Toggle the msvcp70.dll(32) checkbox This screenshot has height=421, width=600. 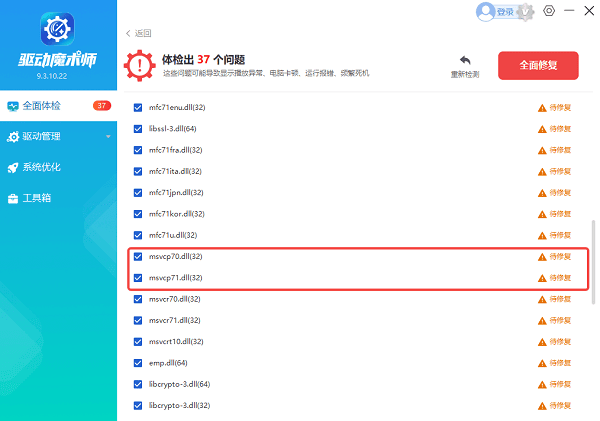[138, 256]
